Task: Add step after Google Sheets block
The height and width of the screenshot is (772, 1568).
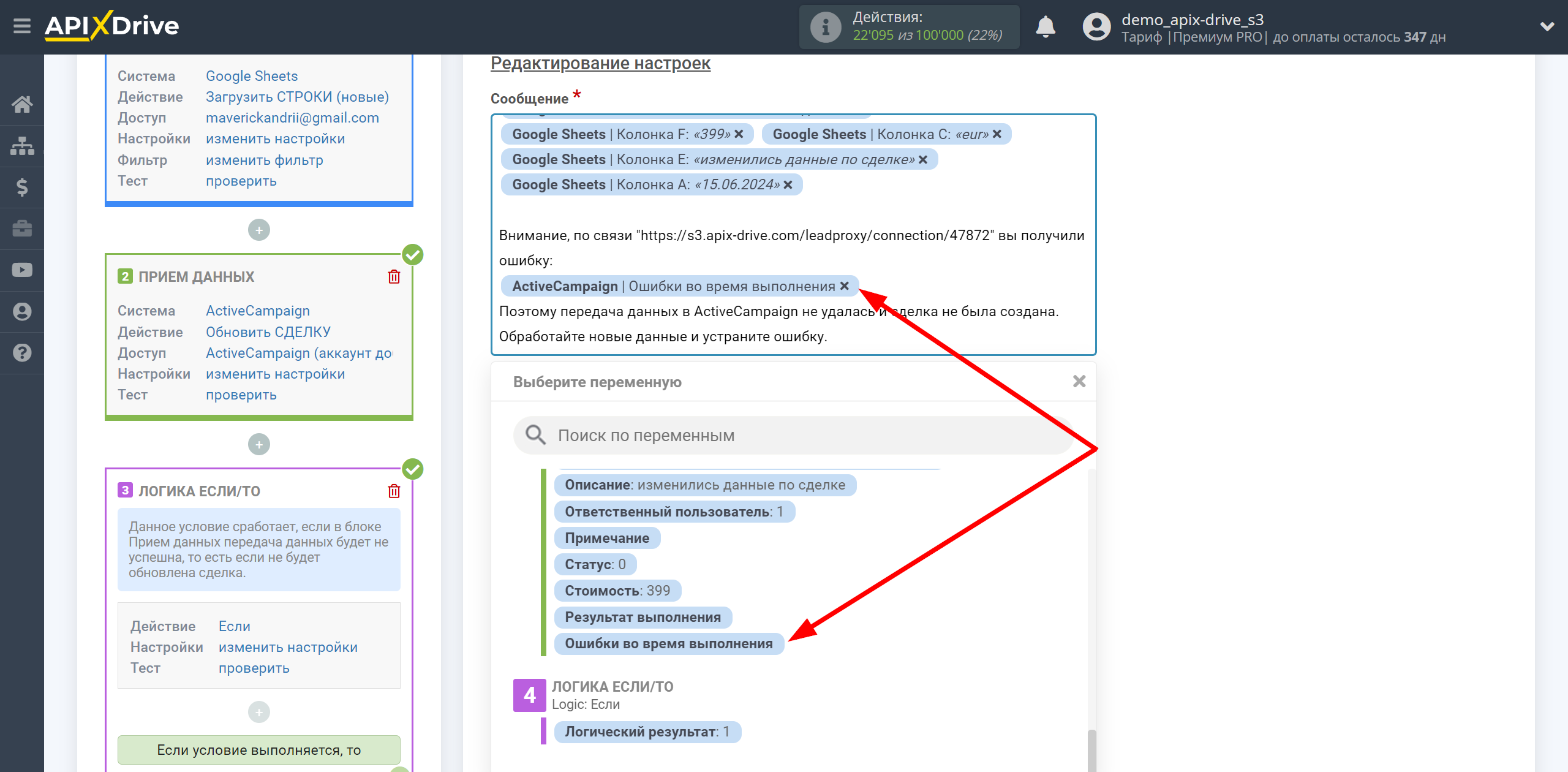Action: pos(259,230)
